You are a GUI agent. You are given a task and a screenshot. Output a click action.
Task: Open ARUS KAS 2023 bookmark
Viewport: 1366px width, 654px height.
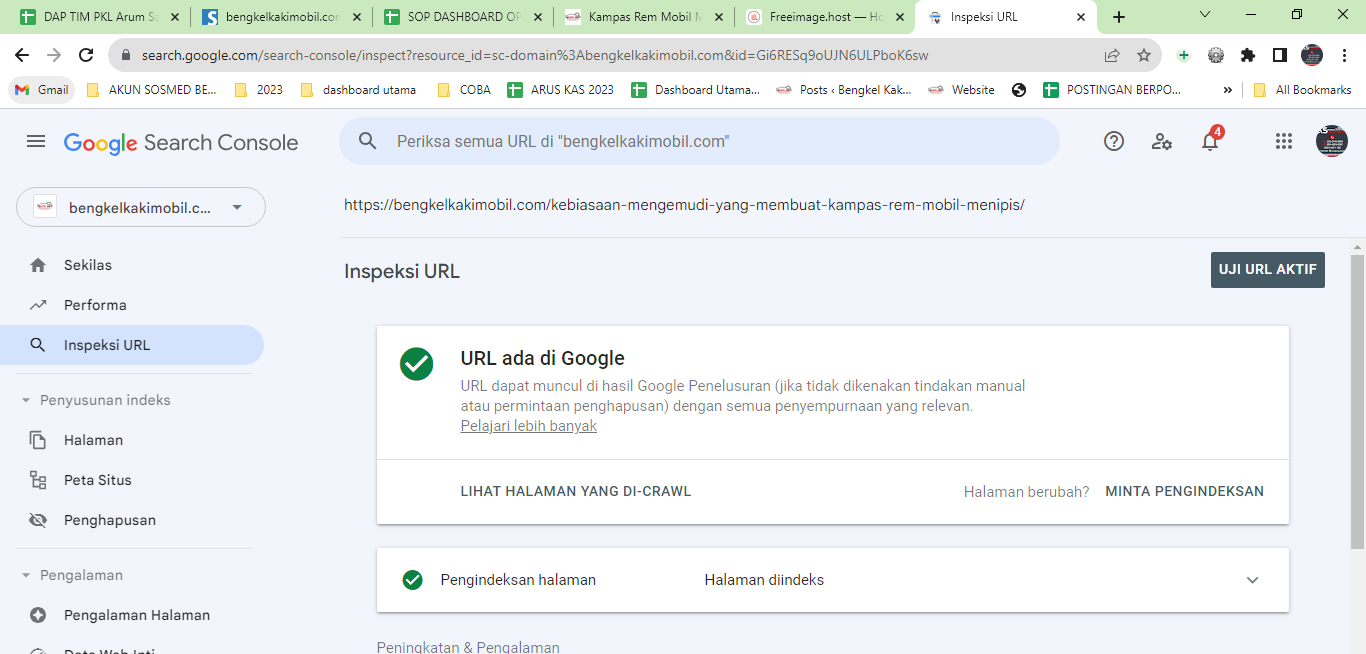tap(561, 90)
